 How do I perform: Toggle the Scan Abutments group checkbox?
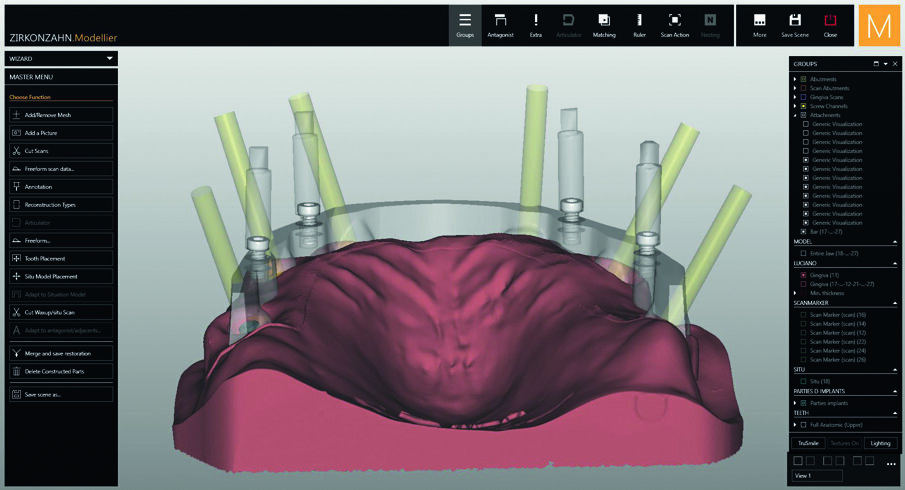pyautogui.click(x=803, y=88)
